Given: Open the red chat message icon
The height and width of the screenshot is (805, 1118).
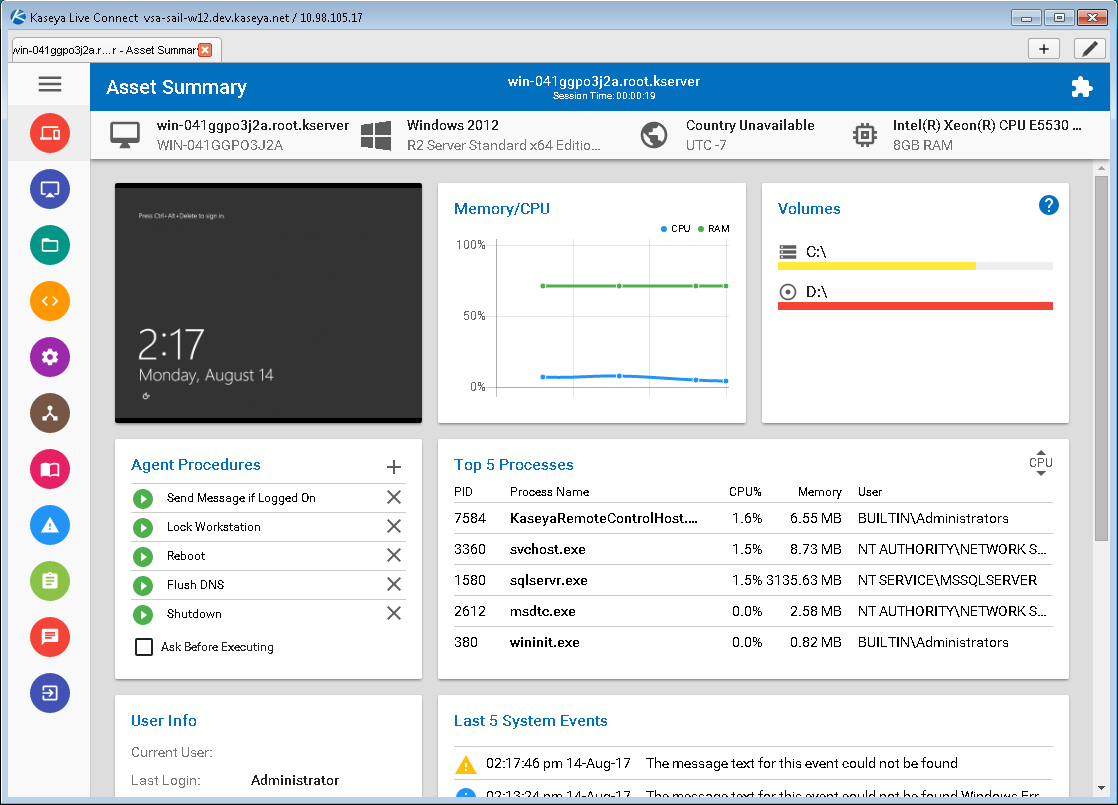Looking at the screenshot, I should point(50,637).
